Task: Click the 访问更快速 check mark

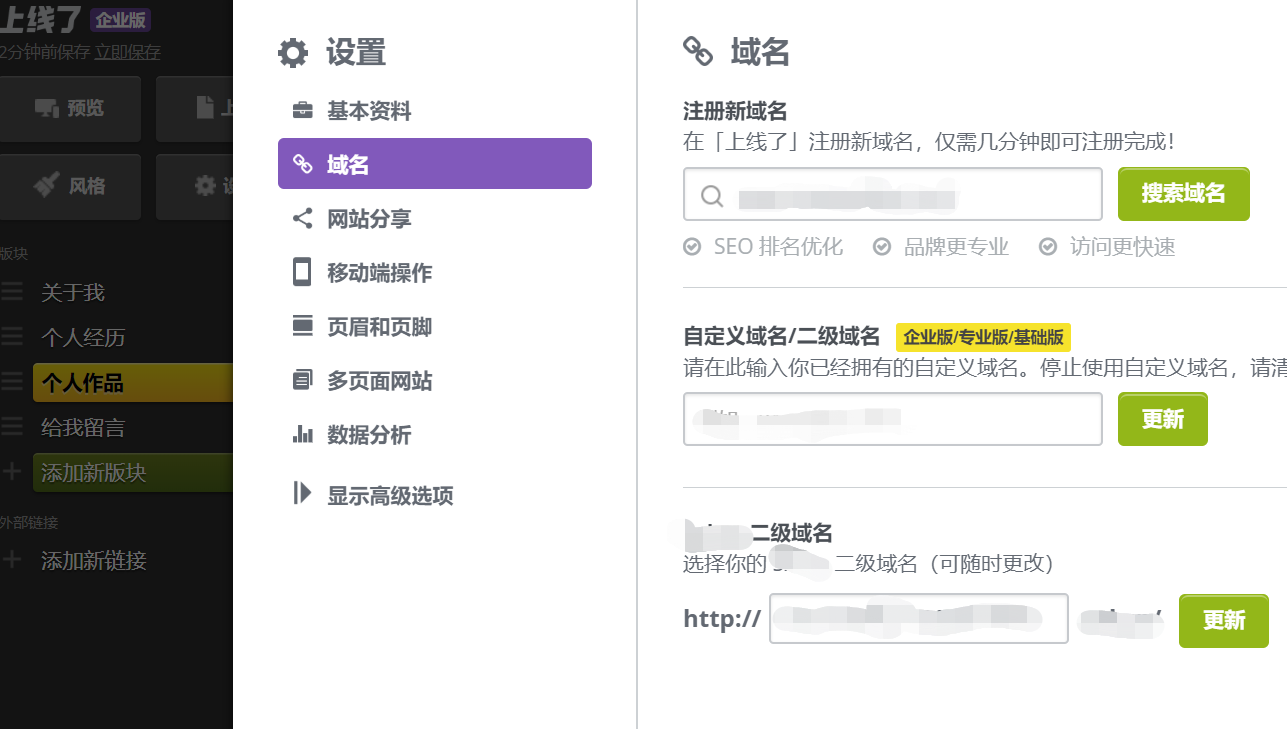Action: tap(1047, 246)
